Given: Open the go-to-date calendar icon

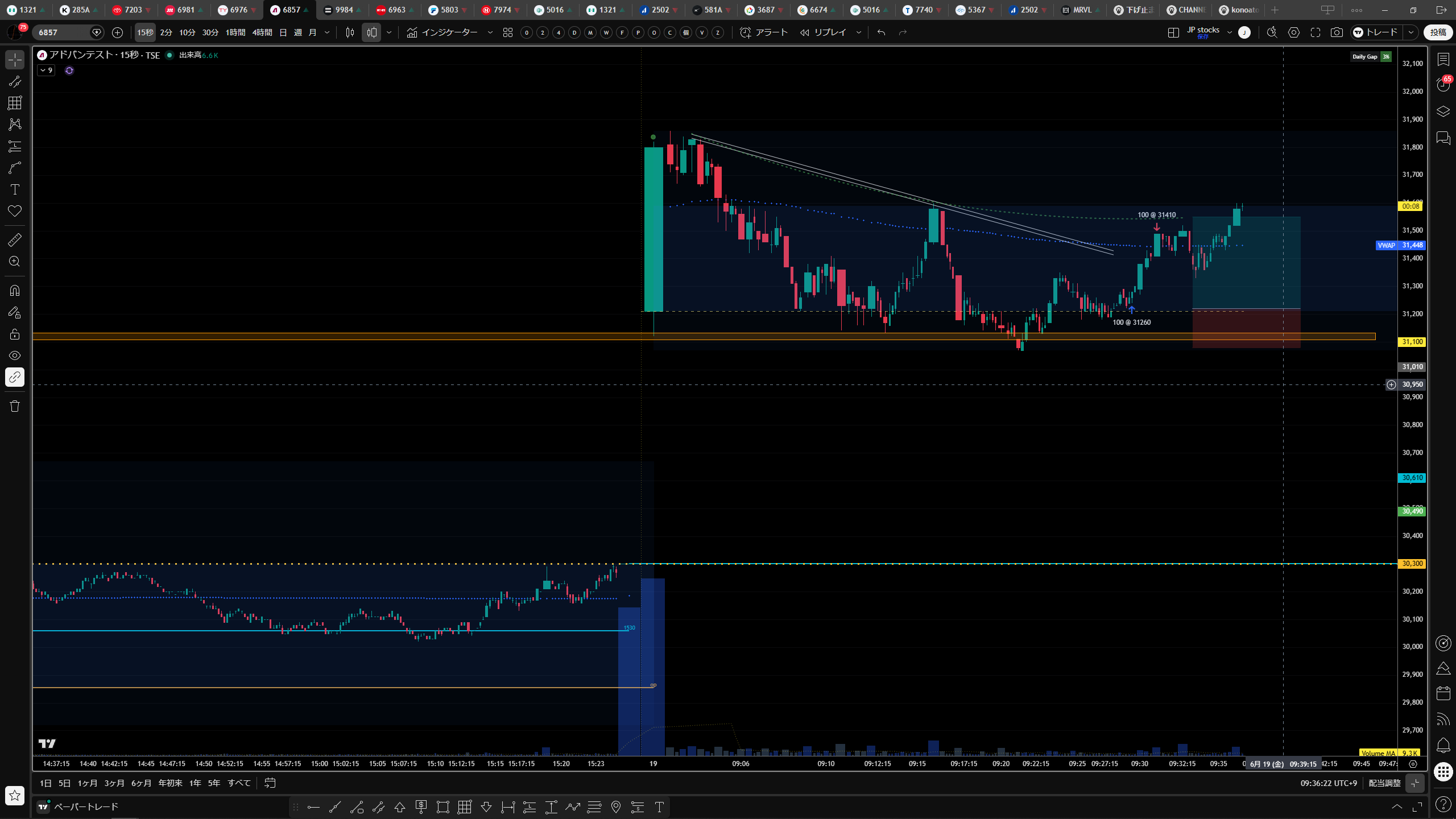Looking at the screenshot, I should coord(270,783).
